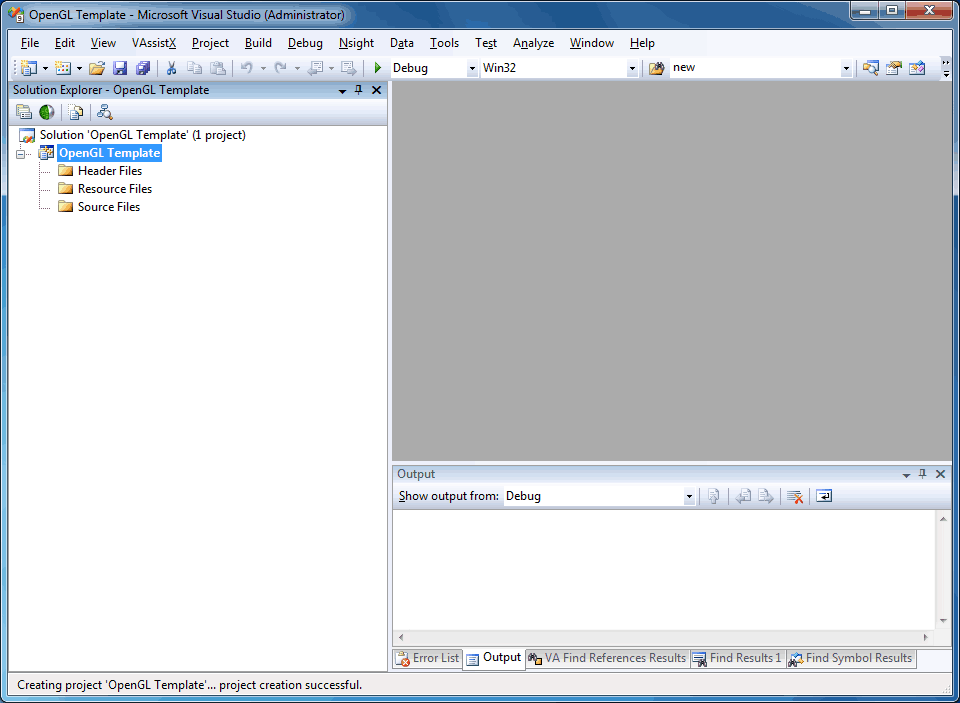Select the Header Files folder
Screen dimensions: 960x703
110,171
